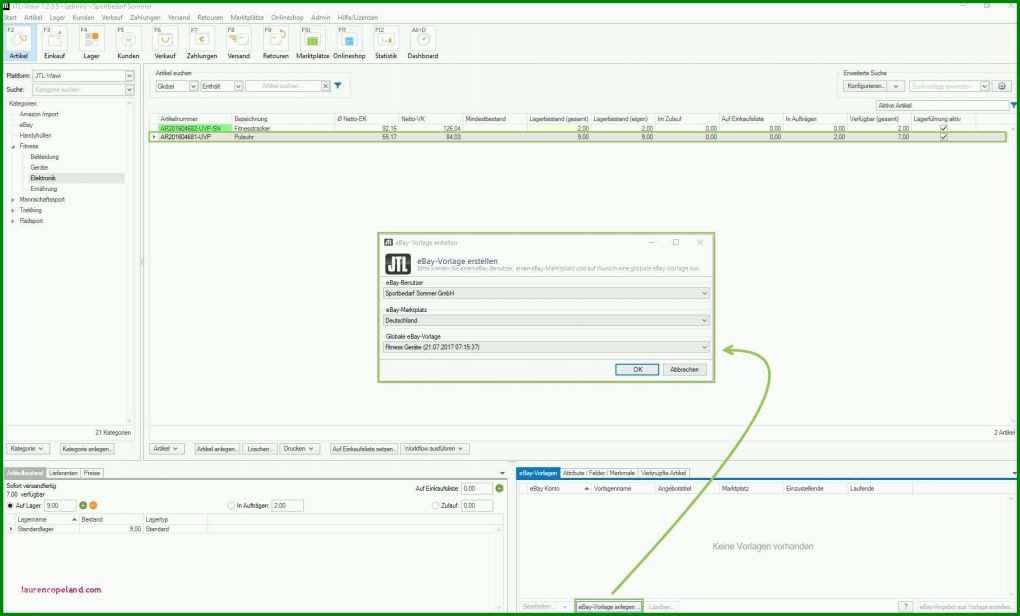Open the Plattform dropdown

129,76
